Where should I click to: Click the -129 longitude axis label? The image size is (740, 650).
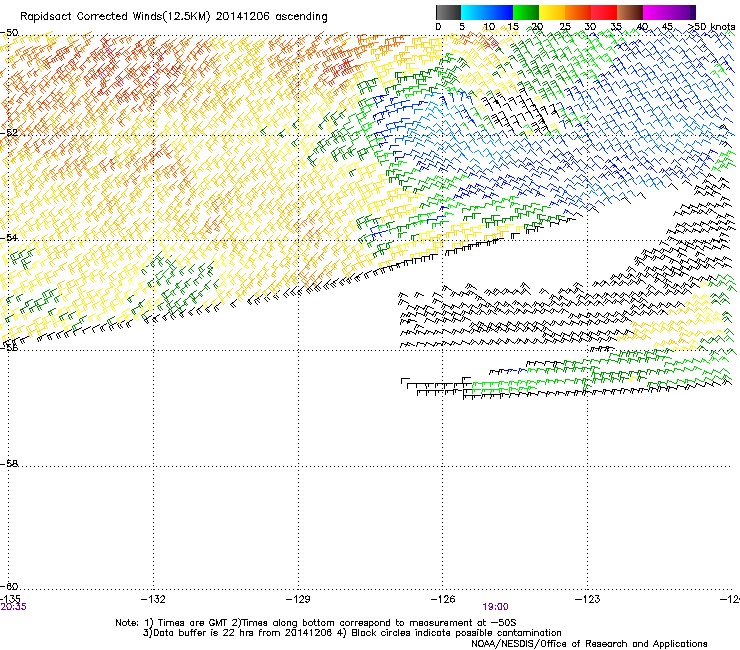tap(298, 599)
